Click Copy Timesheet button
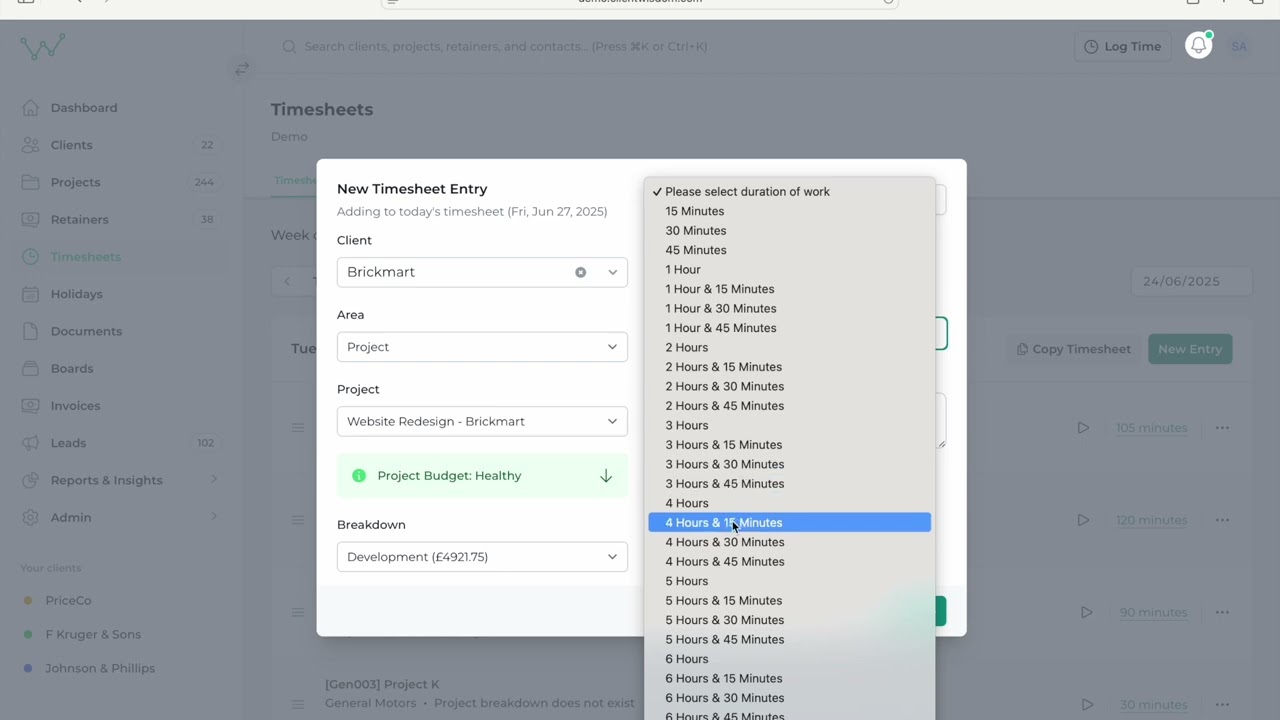Screen dimensions: 1280x720 [x=1073, y=349]
